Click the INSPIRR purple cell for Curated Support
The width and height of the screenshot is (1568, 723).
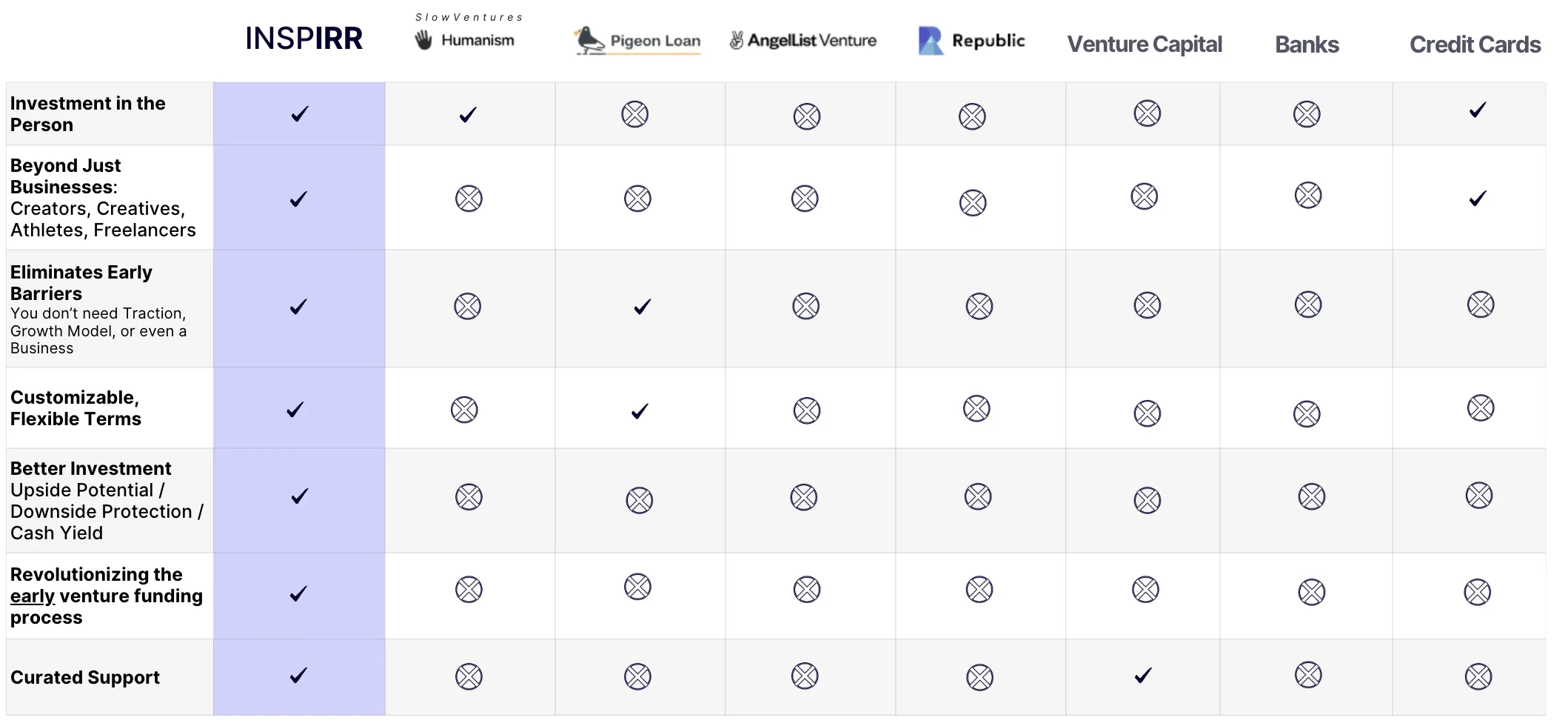299,677
